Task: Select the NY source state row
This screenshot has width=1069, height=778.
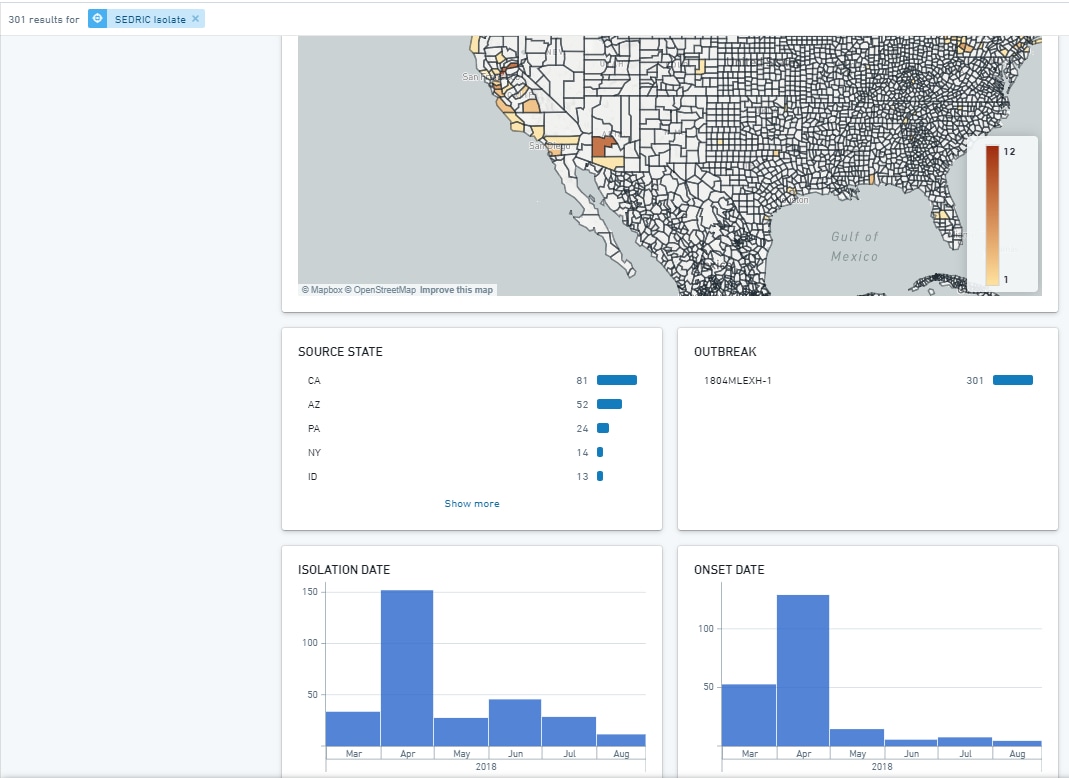Action: (472, 452)
